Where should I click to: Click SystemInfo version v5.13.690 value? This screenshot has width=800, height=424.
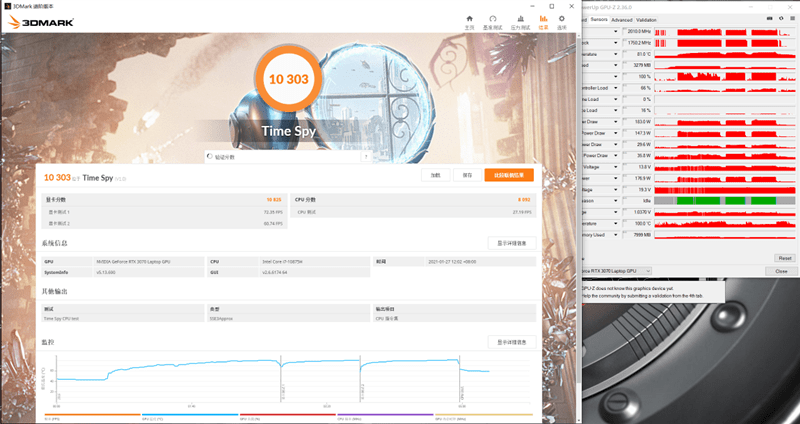coord(107,272)
